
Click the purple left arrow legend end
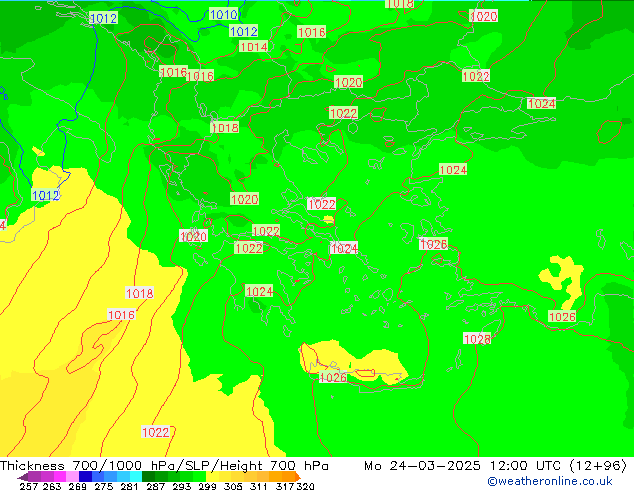tap(23, 477)
